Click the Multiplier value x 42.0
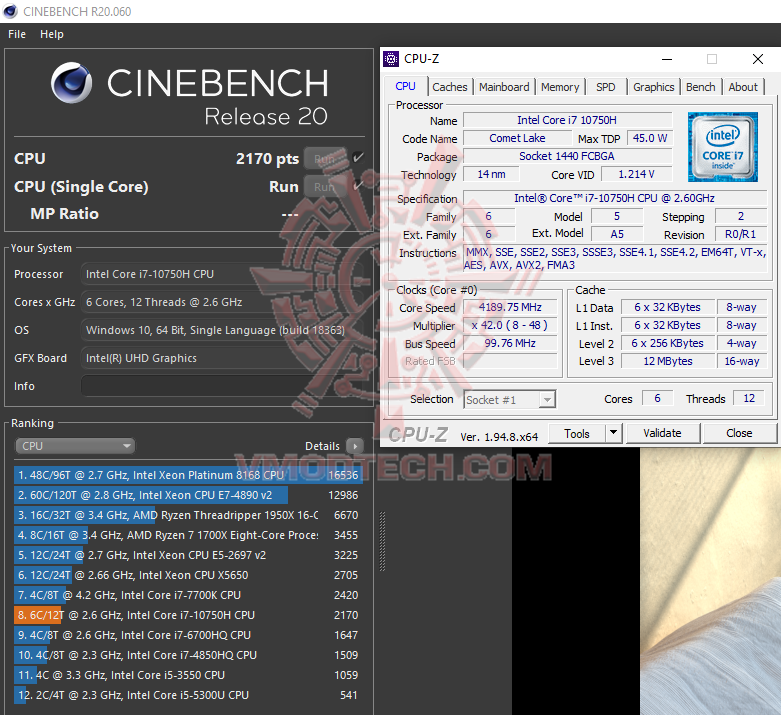The height and width of the screenshot is (715, 781). click(510, 325)
